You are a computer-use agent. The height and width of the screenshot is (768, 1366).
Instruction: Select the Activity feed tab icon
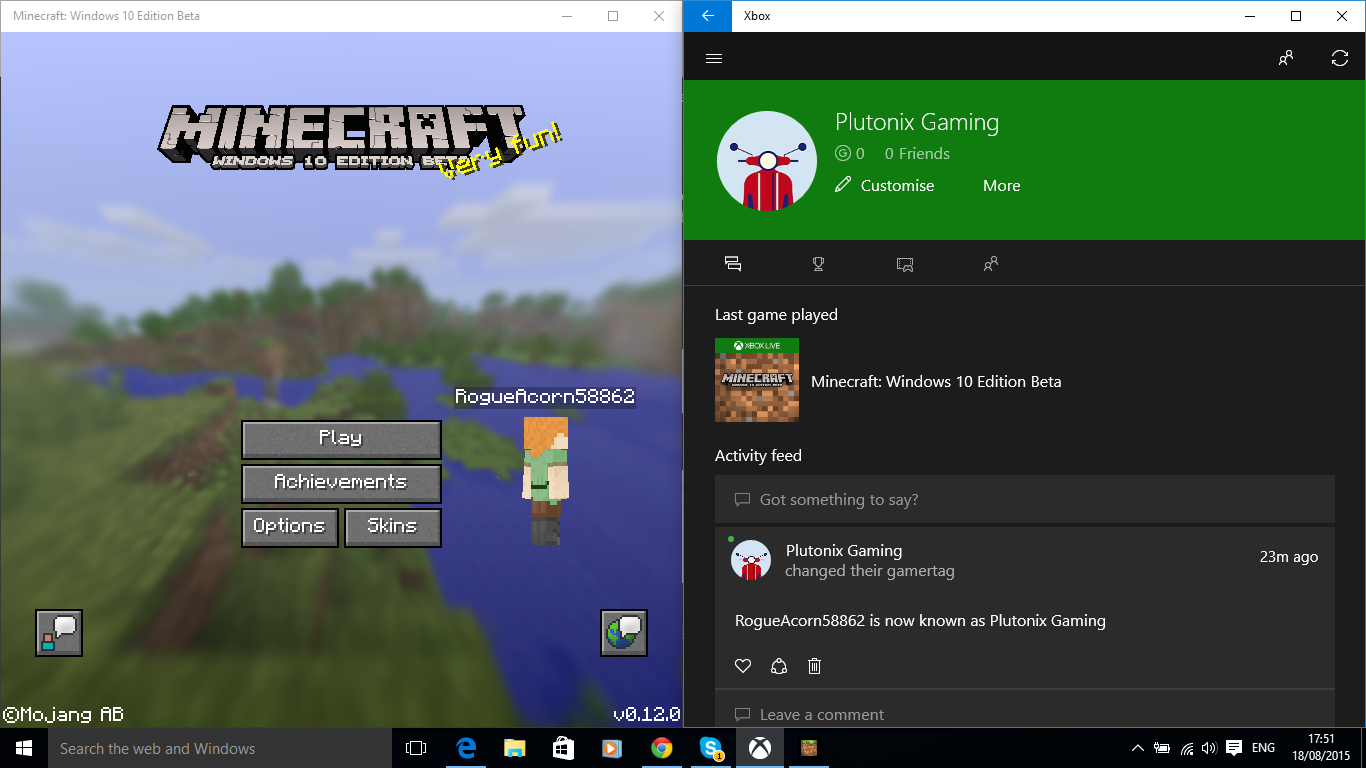733,264
